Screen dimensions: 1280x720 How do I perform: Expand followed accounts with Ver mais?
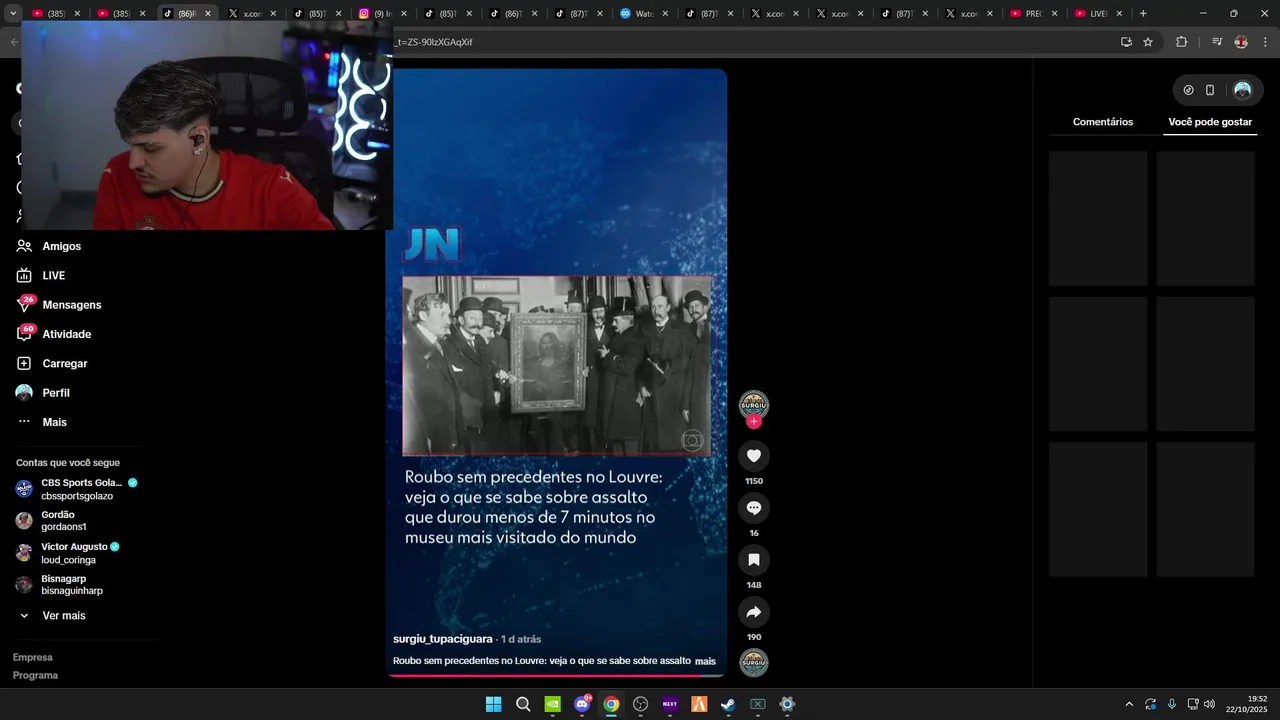52,616
